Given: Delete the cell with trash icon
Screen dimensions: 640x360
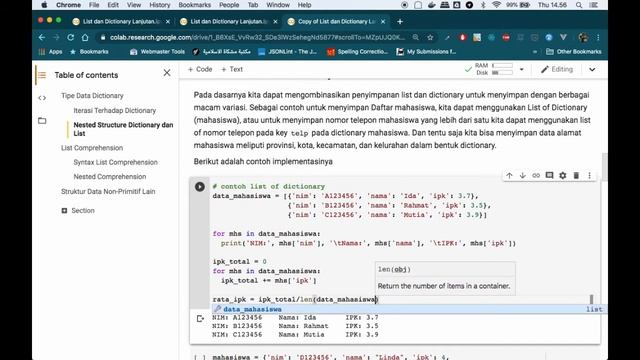Looking at the screenshot, I should click(x=576, y=176).
